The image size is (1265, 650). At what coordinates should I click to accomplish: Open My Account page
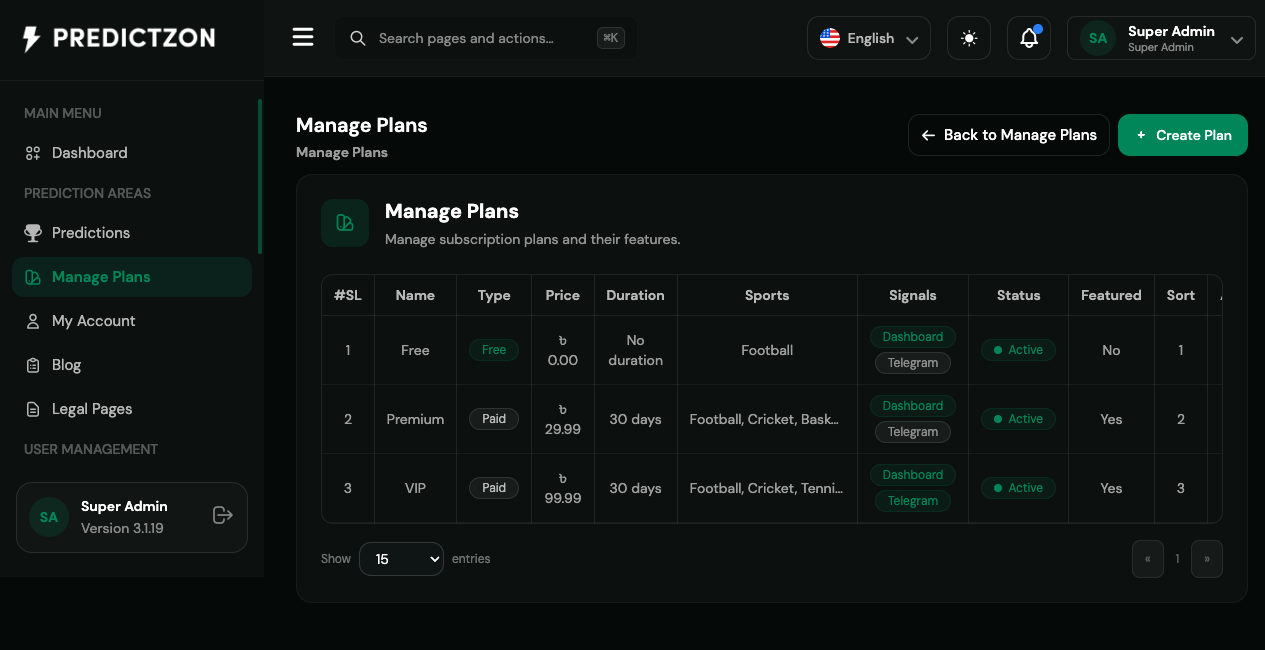(x=132, y=321)
